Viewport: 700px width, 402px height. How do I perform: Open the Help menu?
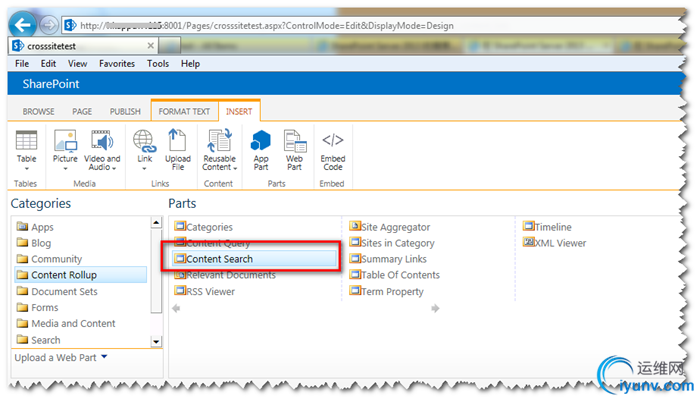[x=190, y=64]
